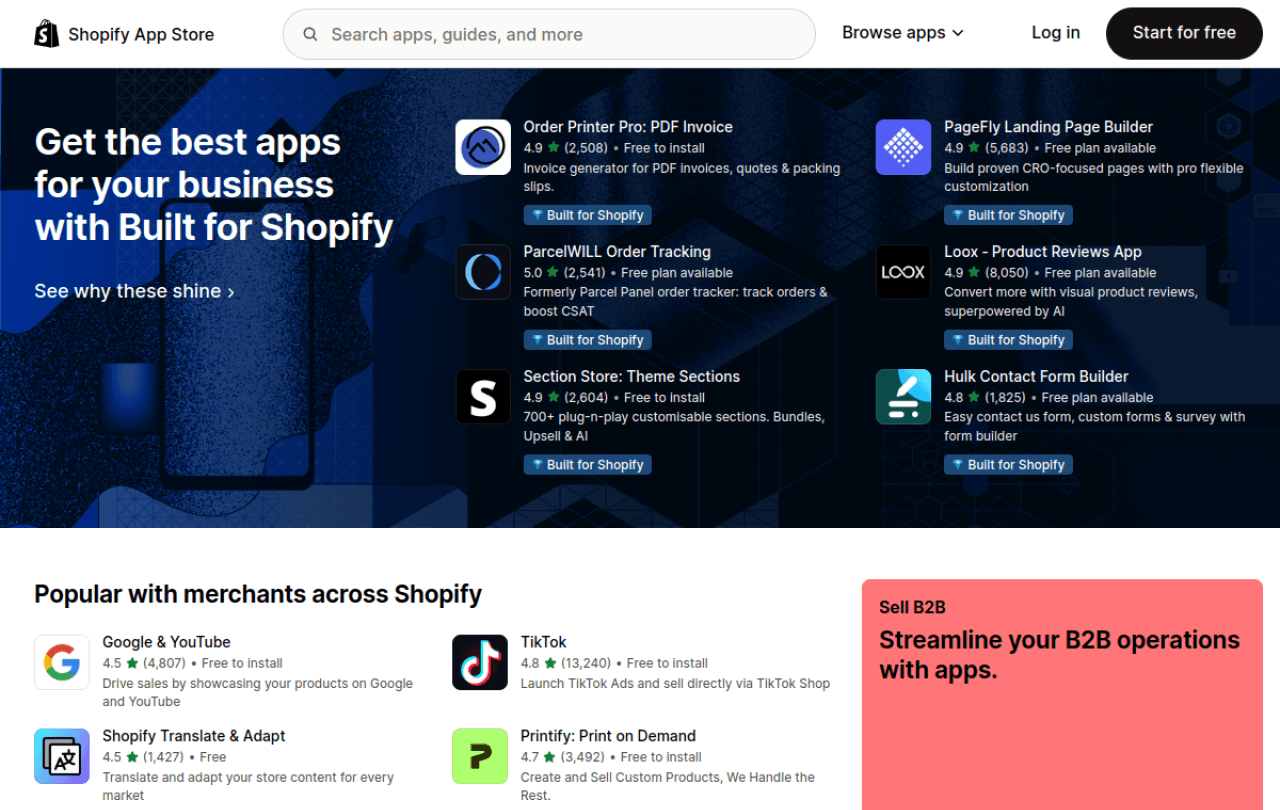Click Streamline your B2B operations heading

coord(1059,655)
